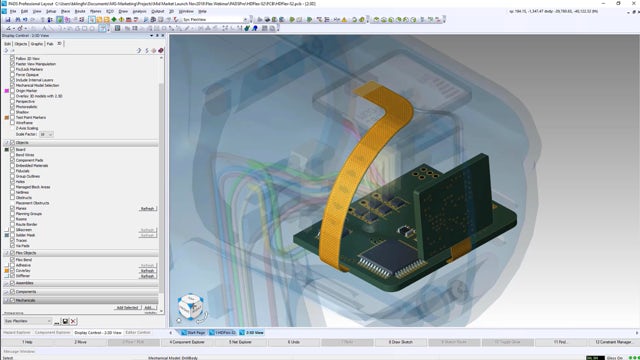Click the 3D view orientation cube

pos(191,306)
